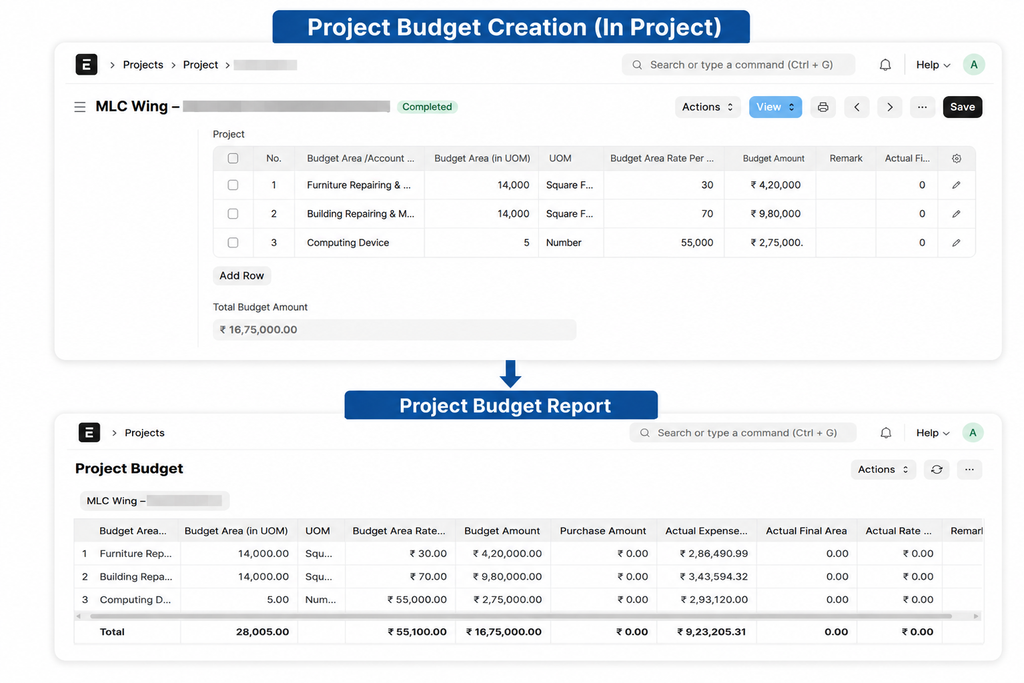Toggle sidebar hamburger icon beside MLC Wing
Image resolution: width=1024 pixels, height=683 pixels.
coord(80,107)
